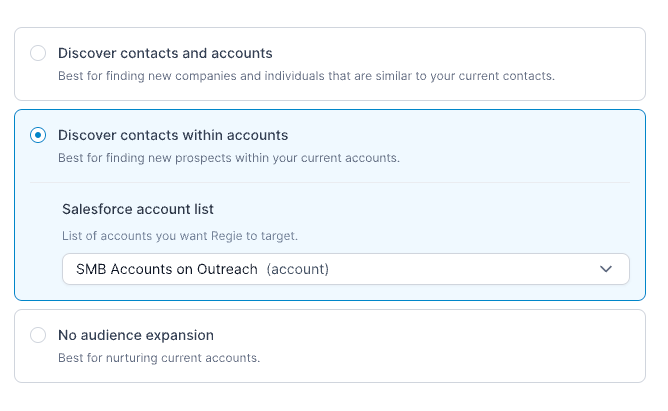The height and width of the screenshot is (411, 668).
Task: Click the "Best for nurturing current accounts" description
Action: pyautogui.click(x=159, y=357)
